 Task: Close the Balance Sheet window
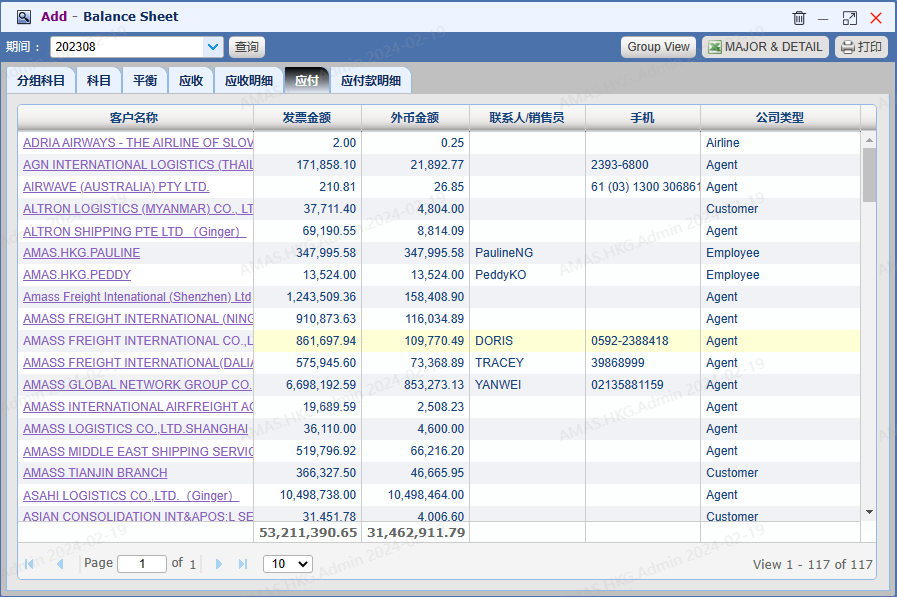[876, 18]
